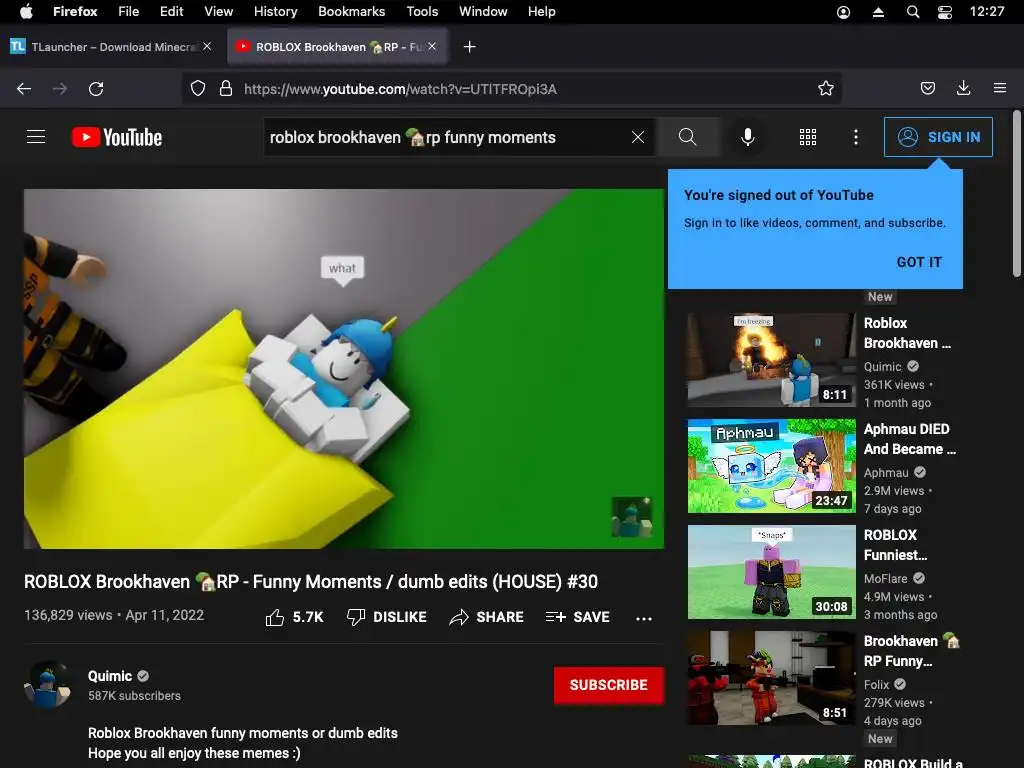
Task: Bookmark this page with the star icon
Action: point(825,89)
